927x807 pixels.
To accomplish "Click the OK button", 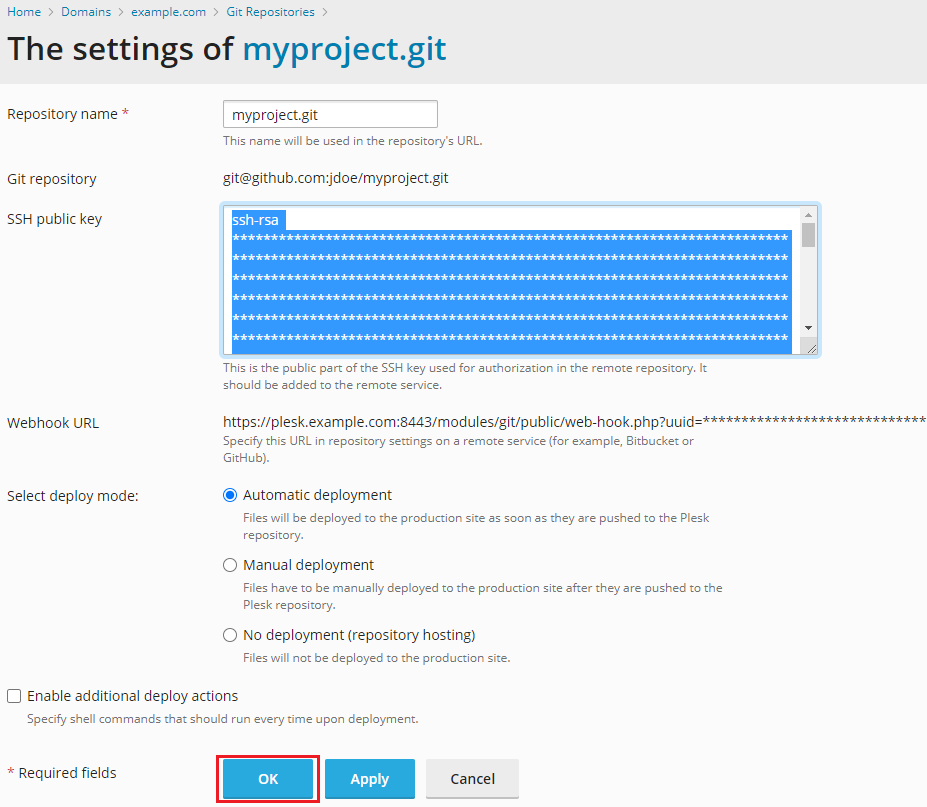I will [268, 779].
